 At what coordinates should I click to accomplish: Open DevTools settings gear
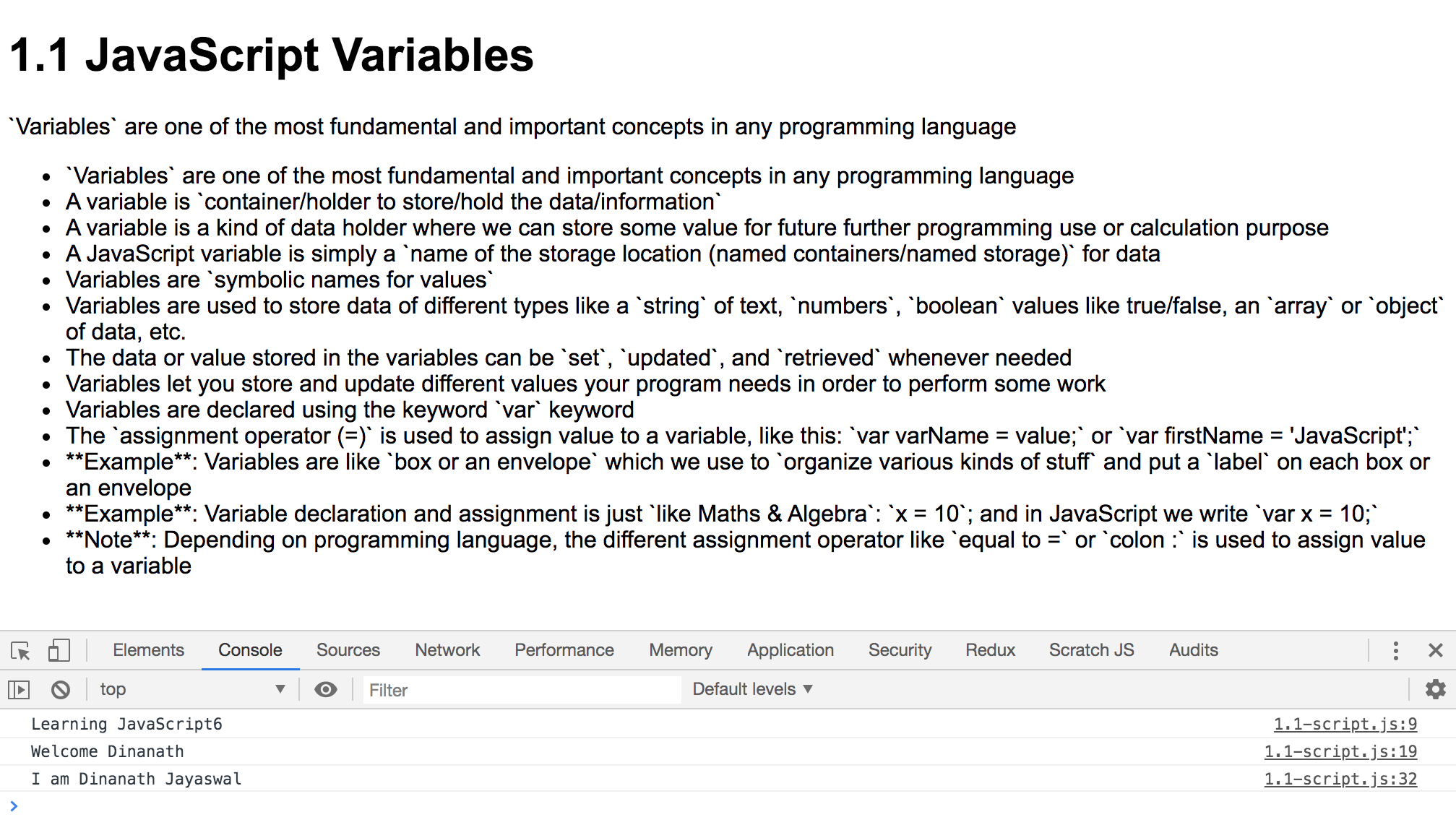[1434, 688]
